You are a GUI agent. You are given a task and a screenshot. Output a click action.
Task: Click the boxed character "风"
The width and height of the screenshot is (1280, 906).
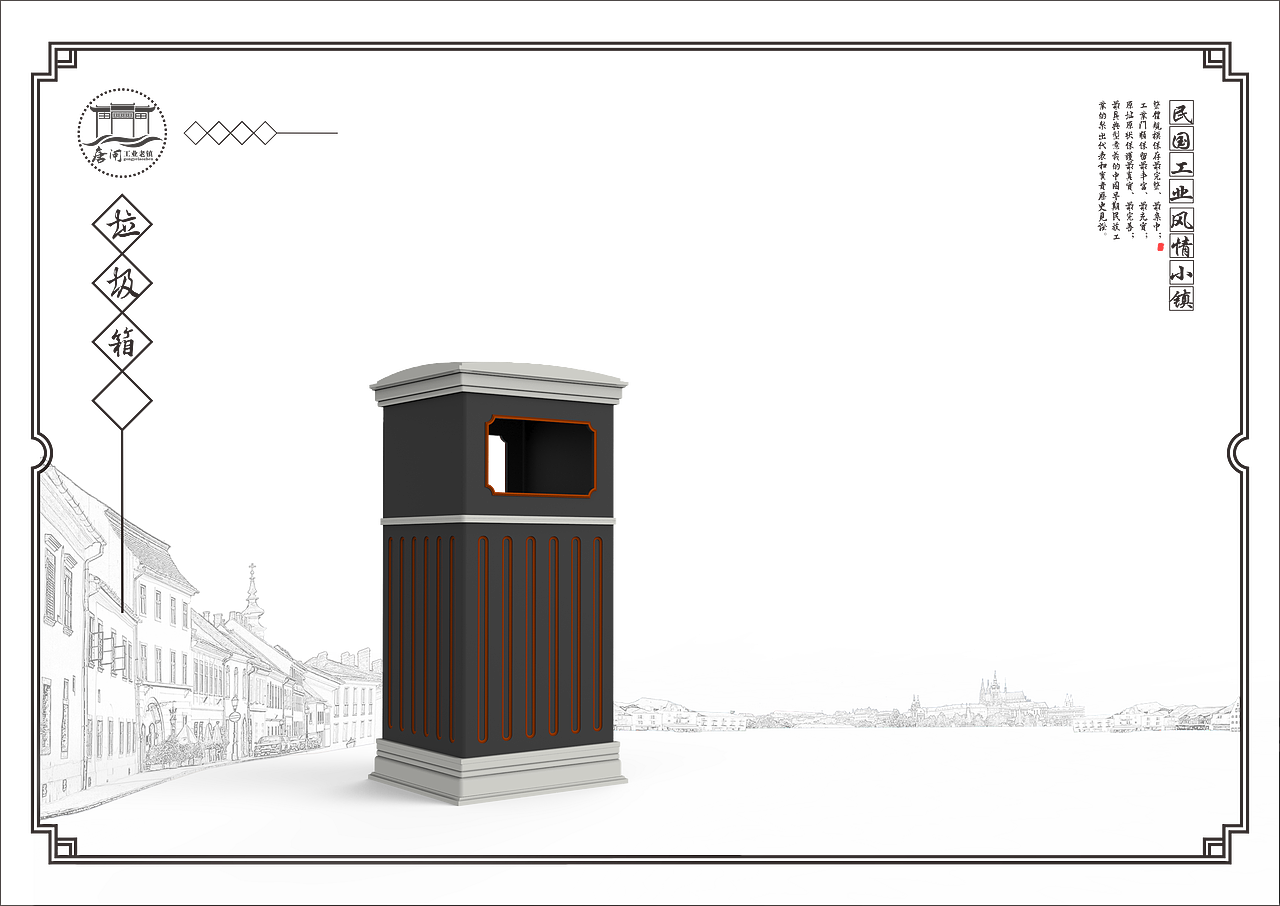click(1181, 219)
